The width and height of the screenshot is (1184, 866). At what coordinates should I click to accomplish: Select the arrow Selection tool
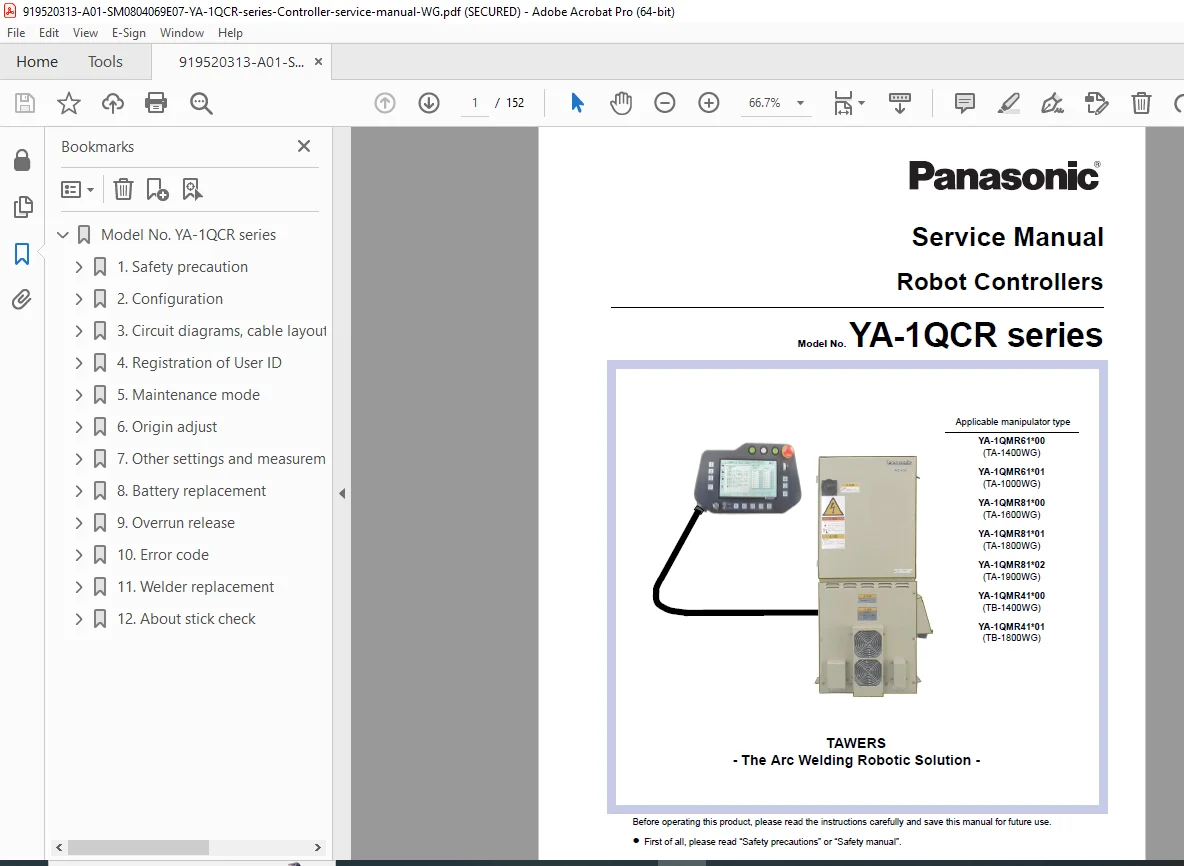(x=577, y=103)
